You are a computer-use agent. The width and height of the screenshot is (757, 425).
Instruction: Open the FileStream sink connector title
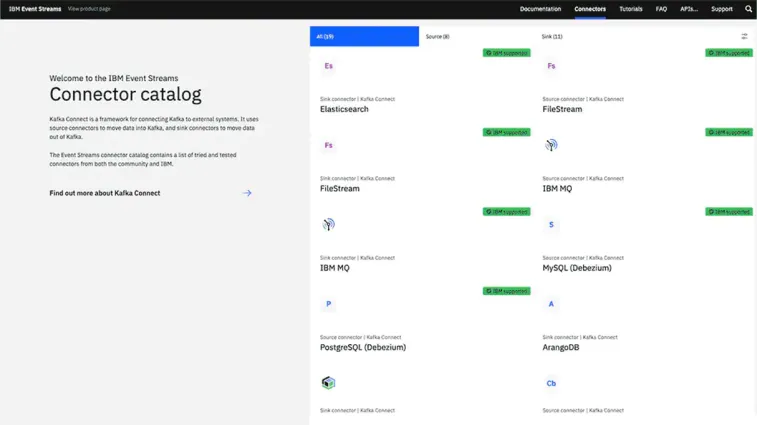click(x=339, y=188)
